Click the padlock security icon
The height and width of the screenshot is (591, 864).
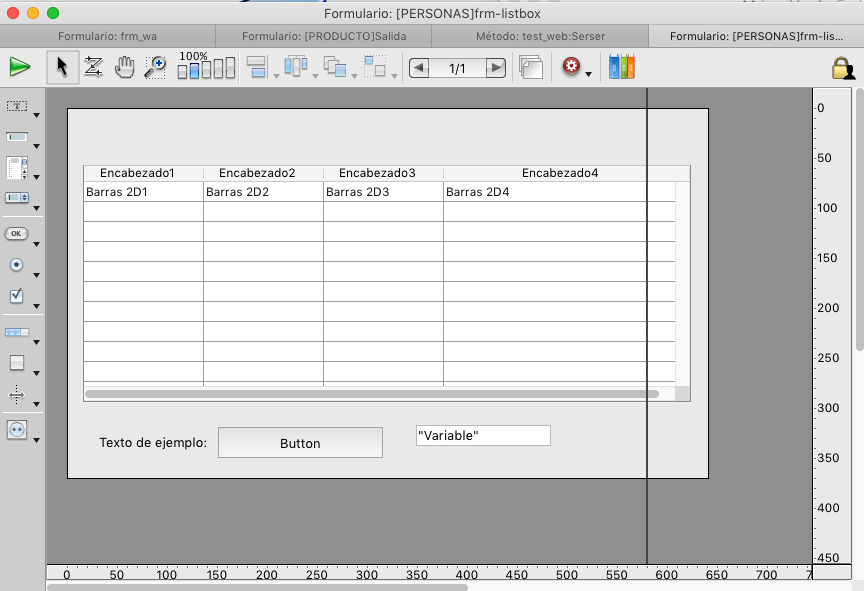[842, 68]
